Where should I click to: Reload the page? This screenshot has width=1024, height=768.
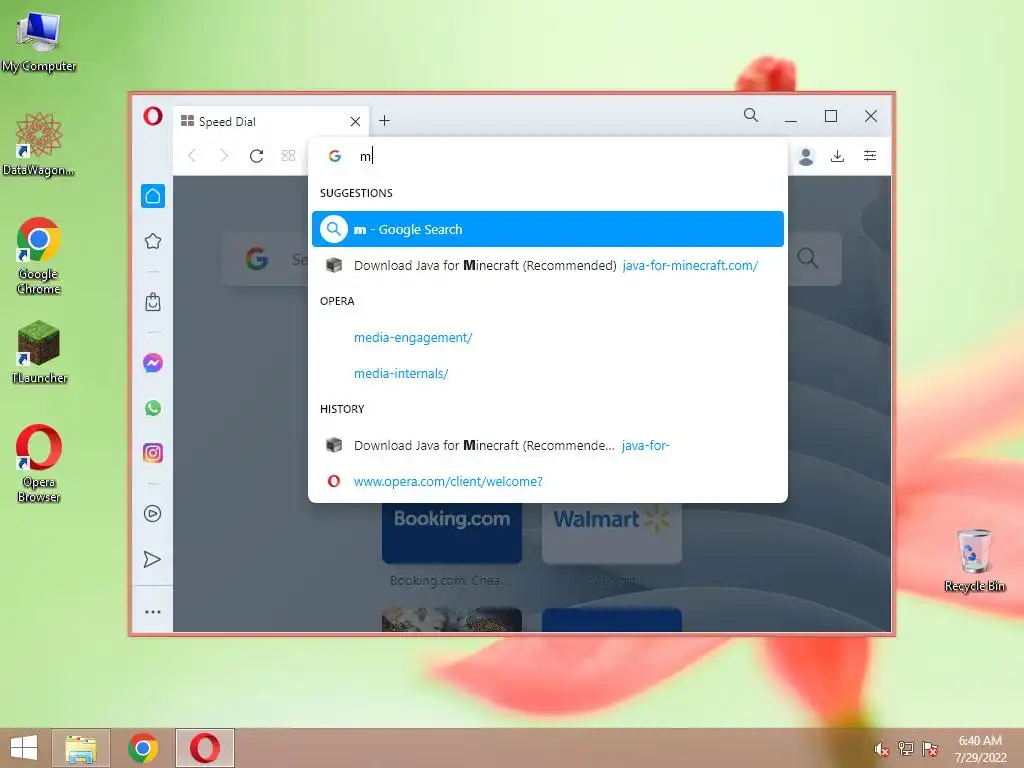(x=257, y=155)
